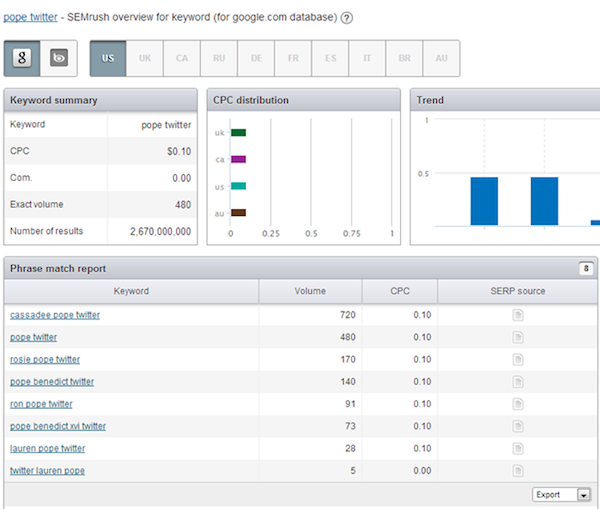Switch to the RU database tab
The image size is (600, 509).
click(219, 58)
